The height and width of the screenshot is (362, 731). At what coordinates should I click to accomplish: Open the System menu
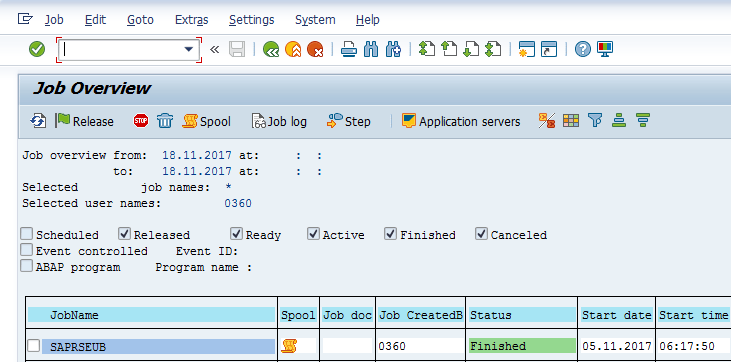coord(315,20)
